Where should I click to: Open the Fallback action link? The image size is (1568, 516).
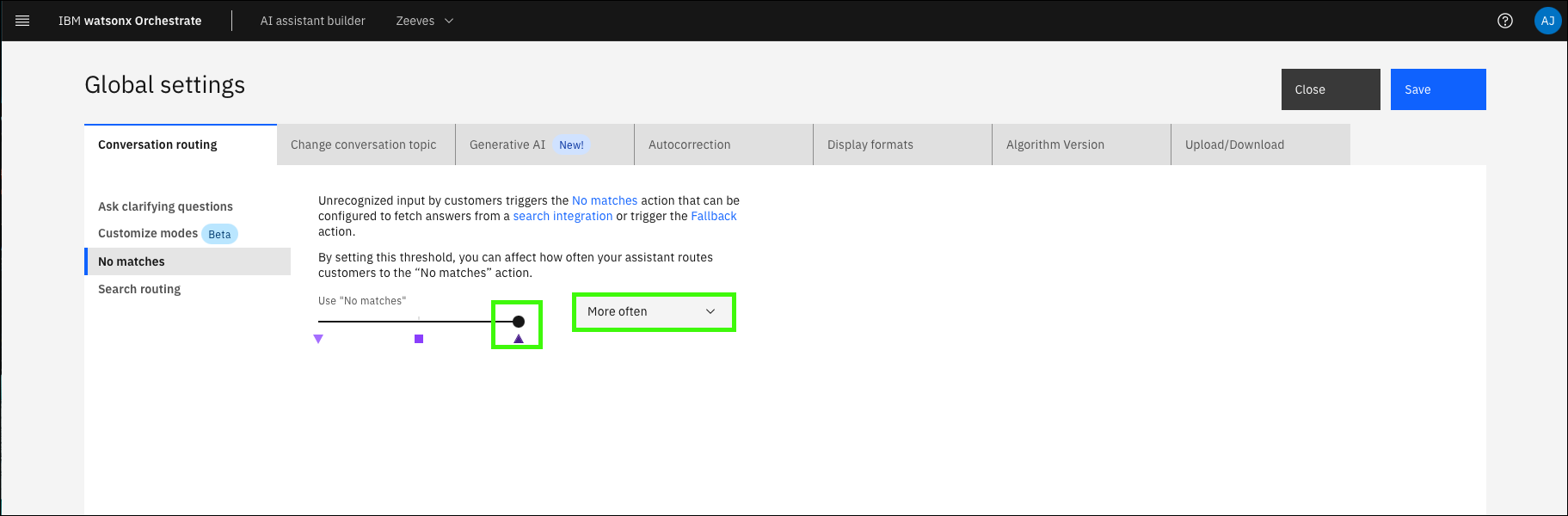(713, 216)
